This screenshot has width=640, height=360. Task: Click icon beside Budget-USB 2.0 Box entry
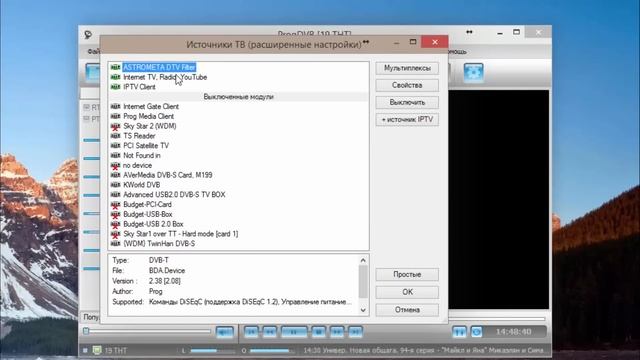pos(116,224)
